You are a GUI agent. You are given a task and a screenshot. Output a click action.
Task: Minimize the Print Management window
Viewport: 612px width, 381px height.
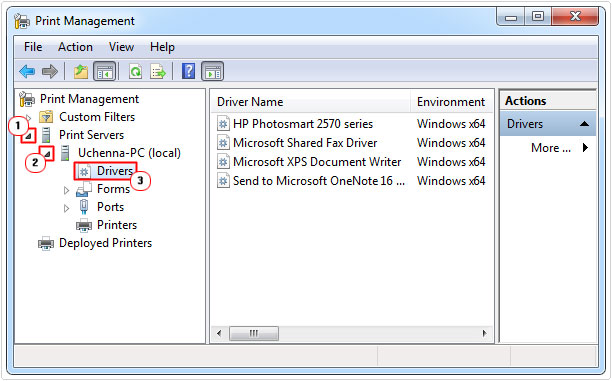pos(511,17)
